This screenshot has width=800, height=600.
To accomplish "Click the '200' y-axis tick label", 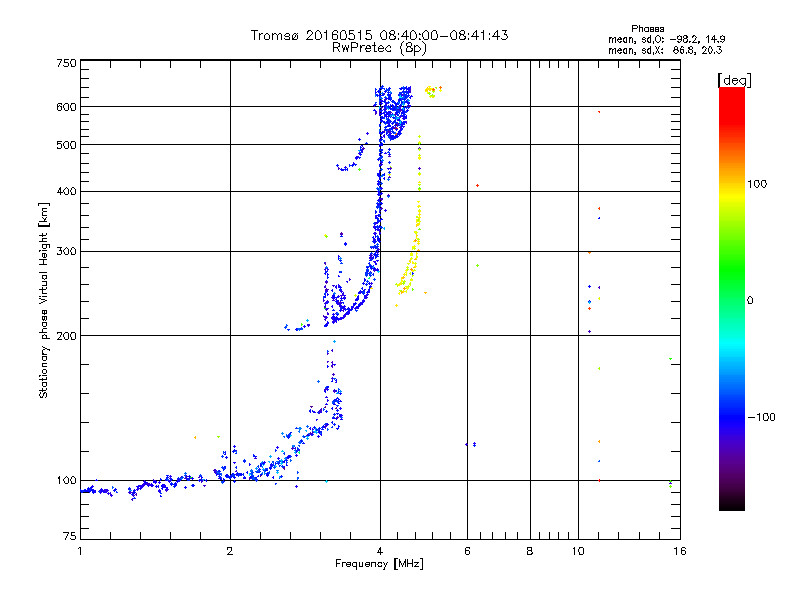I will click(x=66, y=336).
